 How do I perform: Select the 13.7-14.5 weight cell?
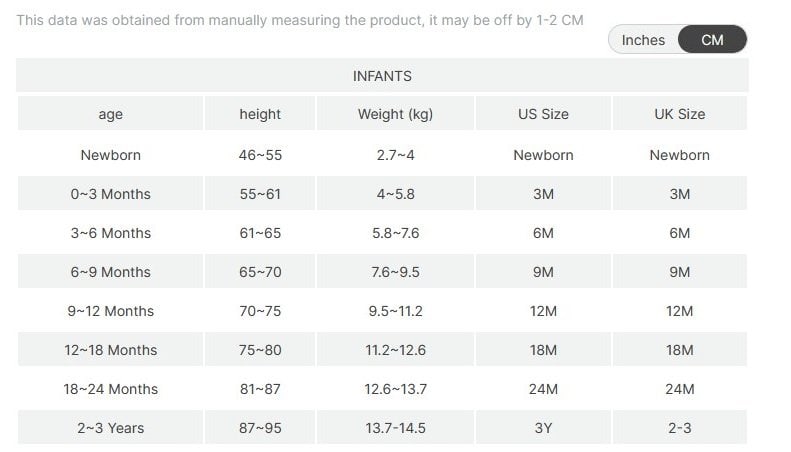coord(395,428)
